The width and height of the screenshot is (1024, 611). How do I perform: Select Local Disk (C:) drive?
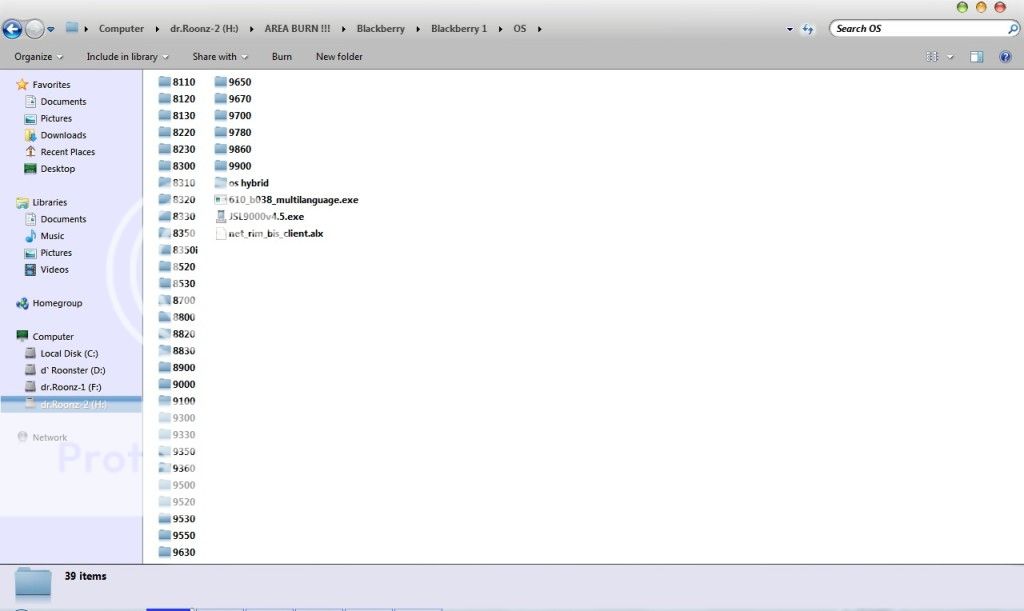coord(69,354)
